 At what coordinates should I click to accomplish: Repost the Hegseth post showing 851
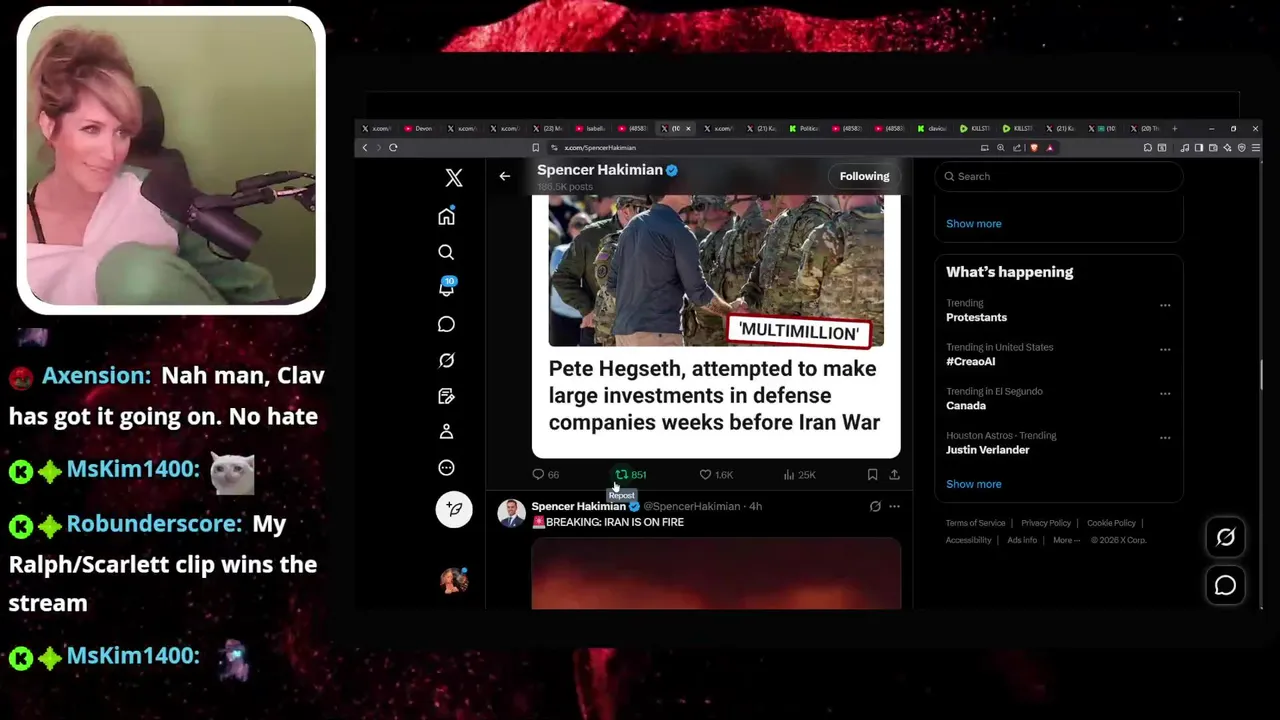(x=630, y=475)
